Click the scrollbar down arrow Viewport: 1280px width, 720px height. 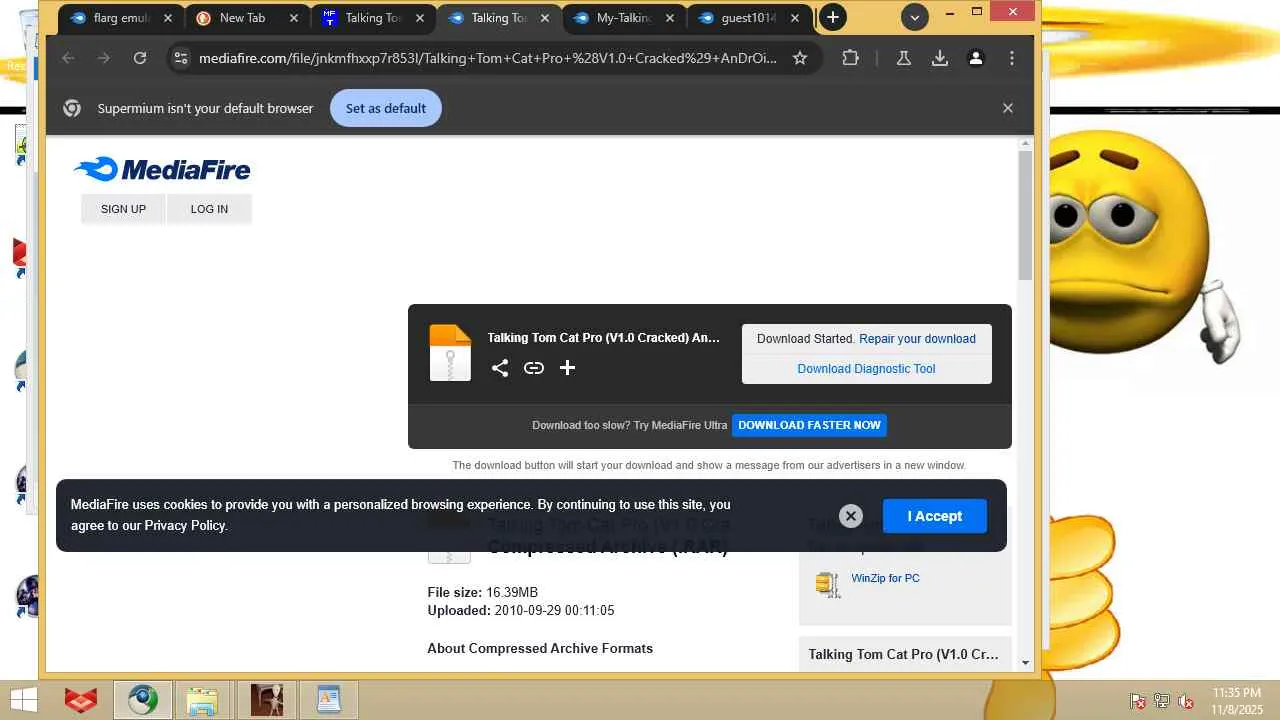click(x=1025, y=663)
